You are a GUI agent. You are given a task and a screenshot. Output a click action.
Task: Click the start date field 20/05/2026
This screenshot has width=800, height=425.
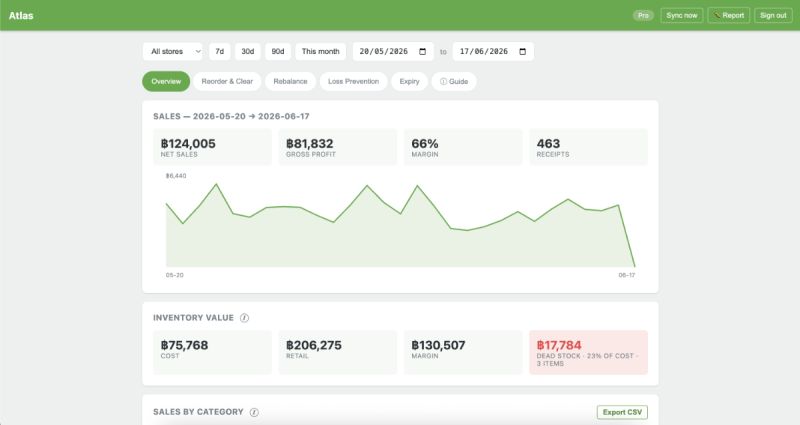[393, 52]
